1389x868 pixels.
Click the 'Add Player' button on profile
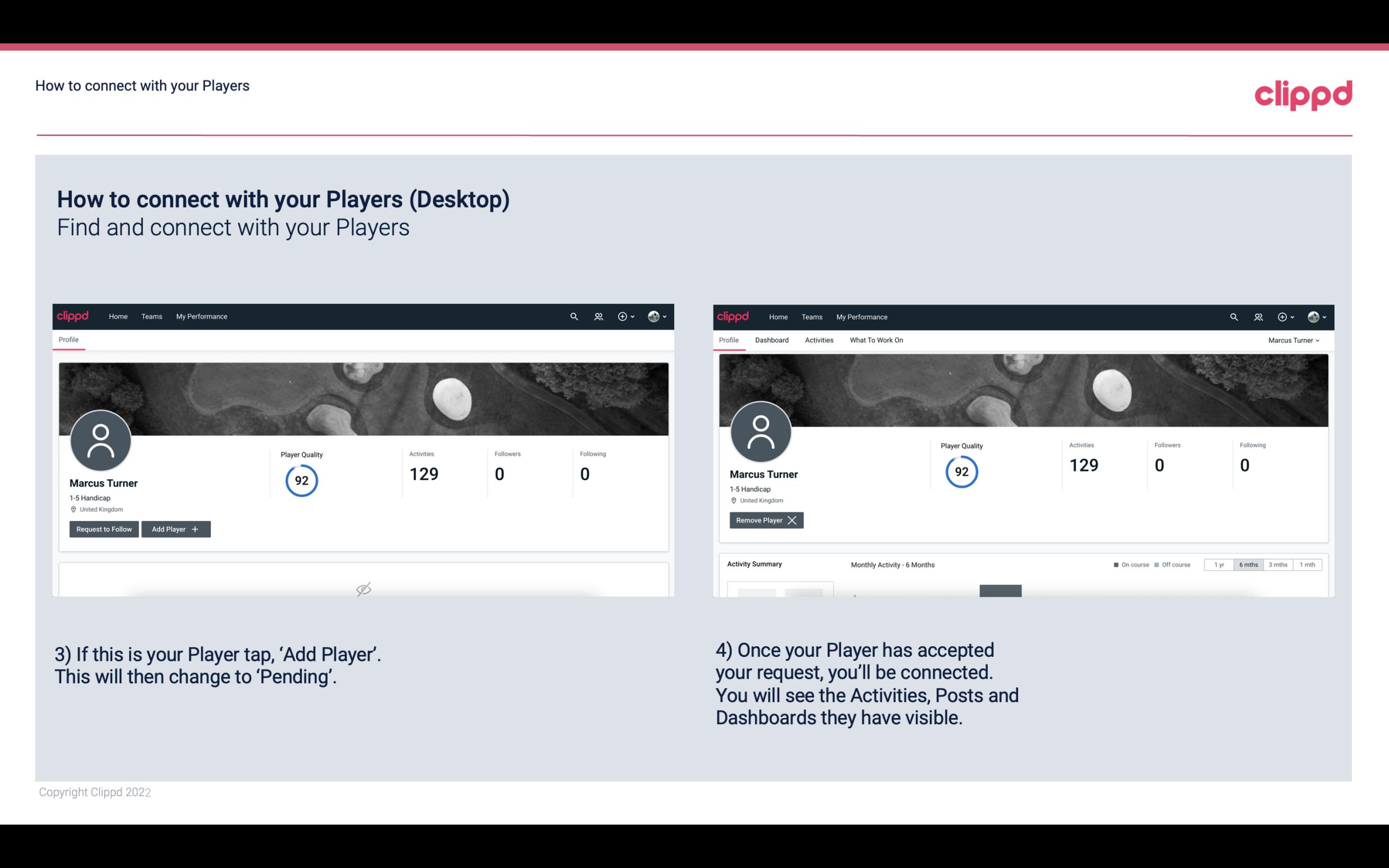(175, 528)
